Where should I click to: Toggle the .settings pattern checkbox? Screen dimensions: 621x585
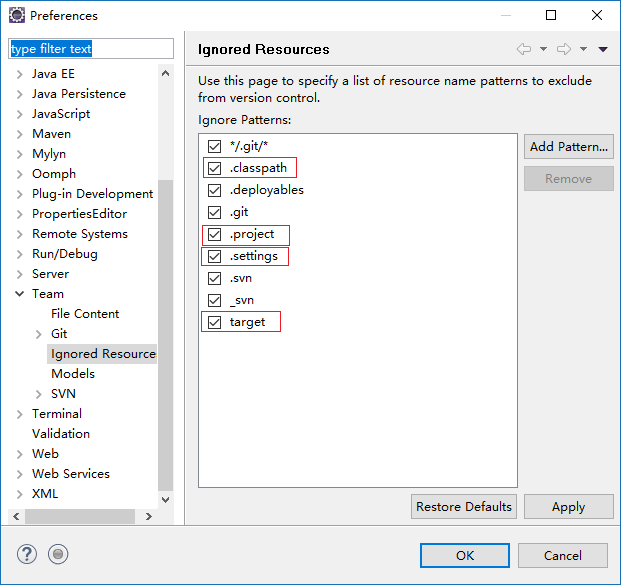[214, 257]
